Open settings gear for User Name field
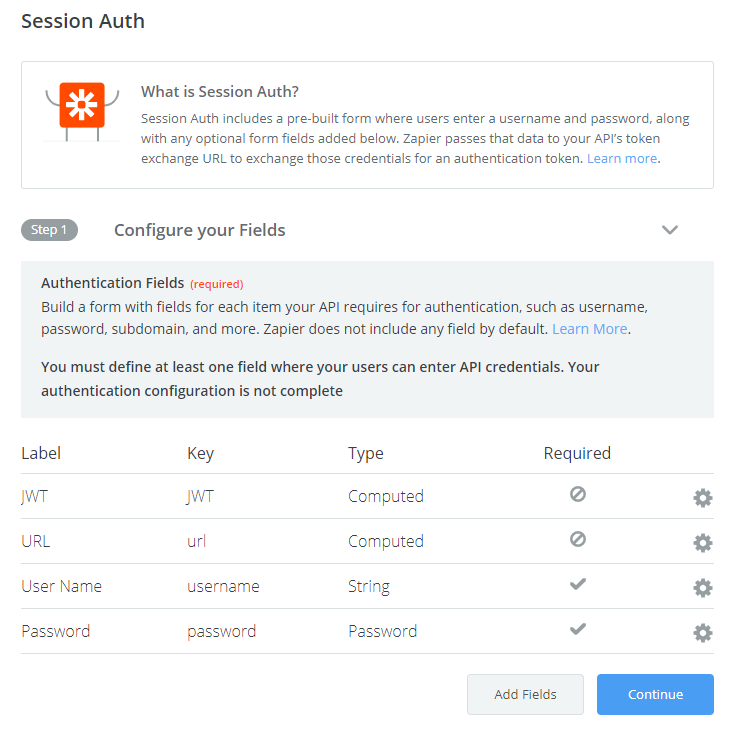This screenshot has height=733, width=743. coord(702,588)
